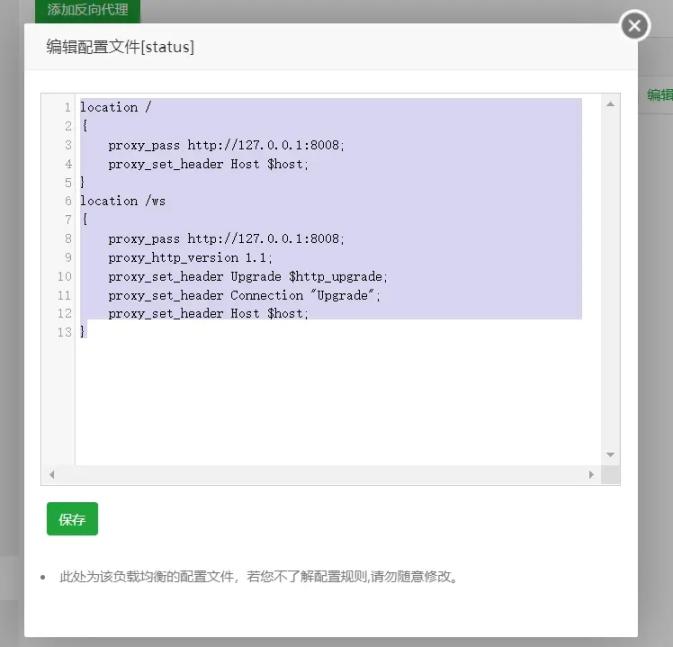Click the closing brace on line 13
Viewport: 673px width, 647px height.
click(83, 332)
